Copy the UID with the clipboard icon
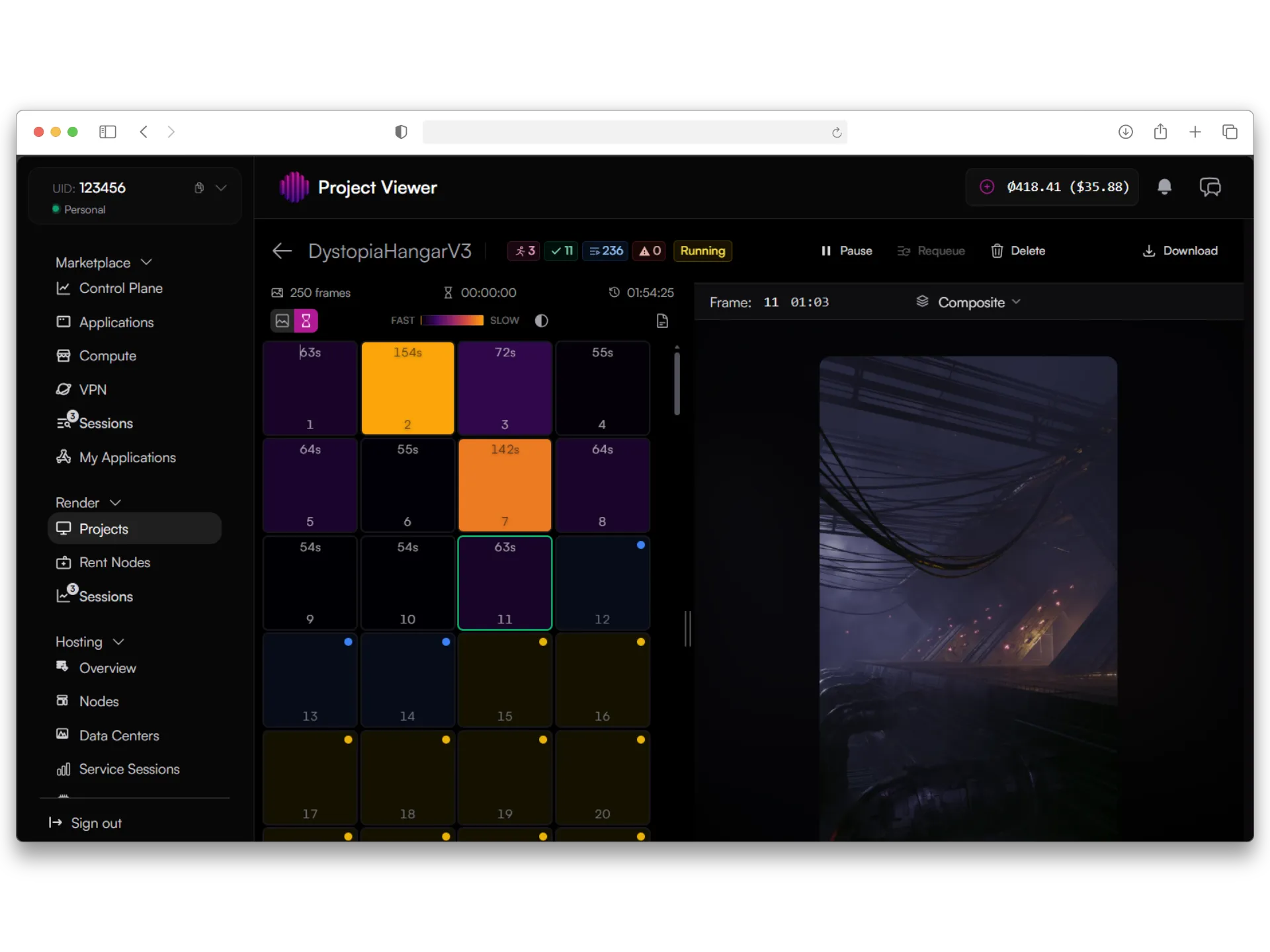The width and height of the screenshot is (1270, 952). click(198, 188)
